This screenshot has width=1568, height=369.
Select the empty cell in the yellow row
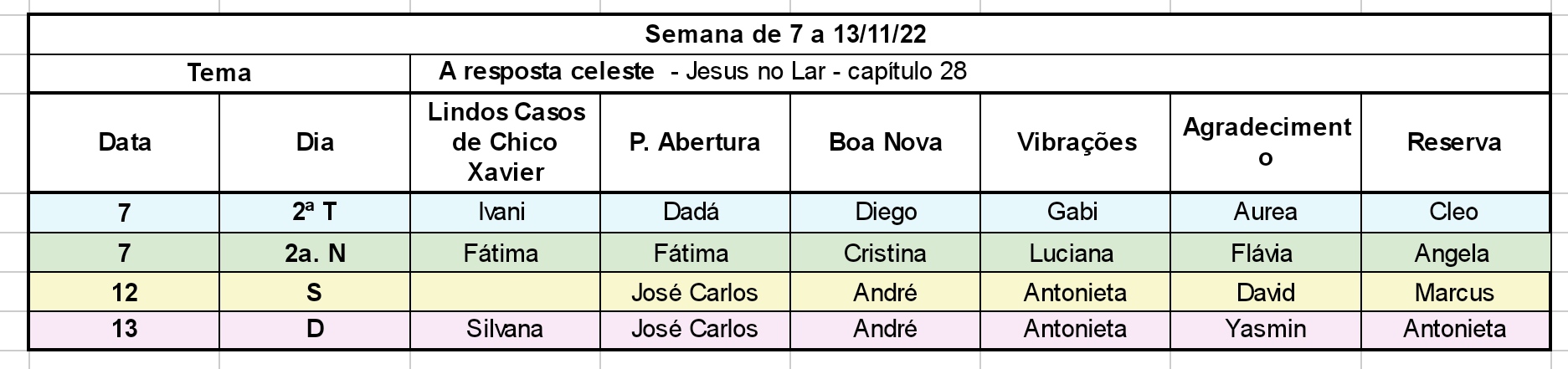pos(506,292)
